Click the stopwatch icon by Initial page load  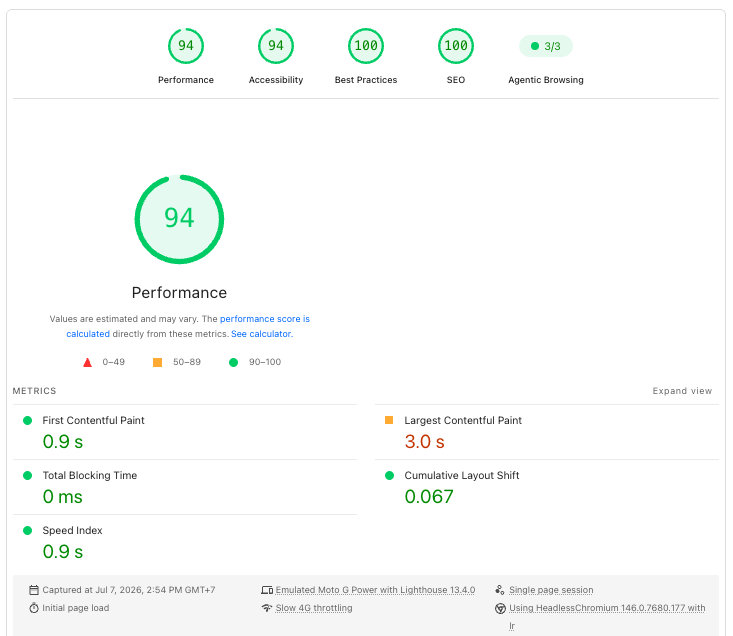(x=34, y=608)
